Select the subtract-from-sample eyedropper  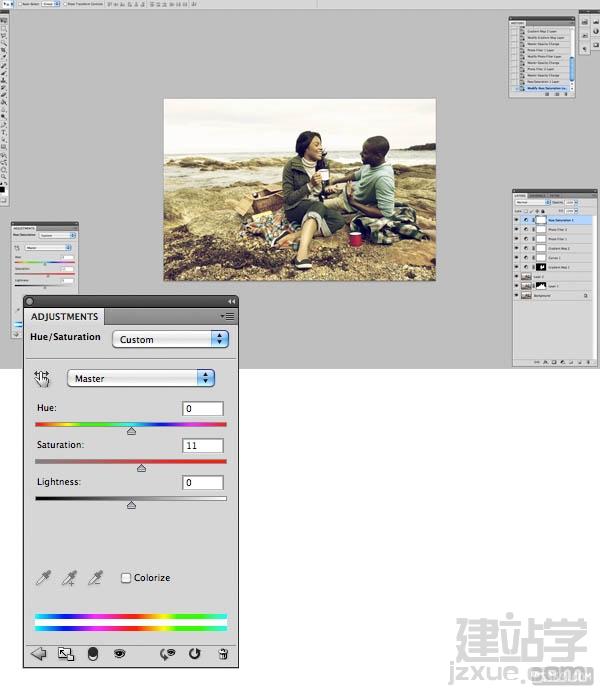(x=95, y=577)
